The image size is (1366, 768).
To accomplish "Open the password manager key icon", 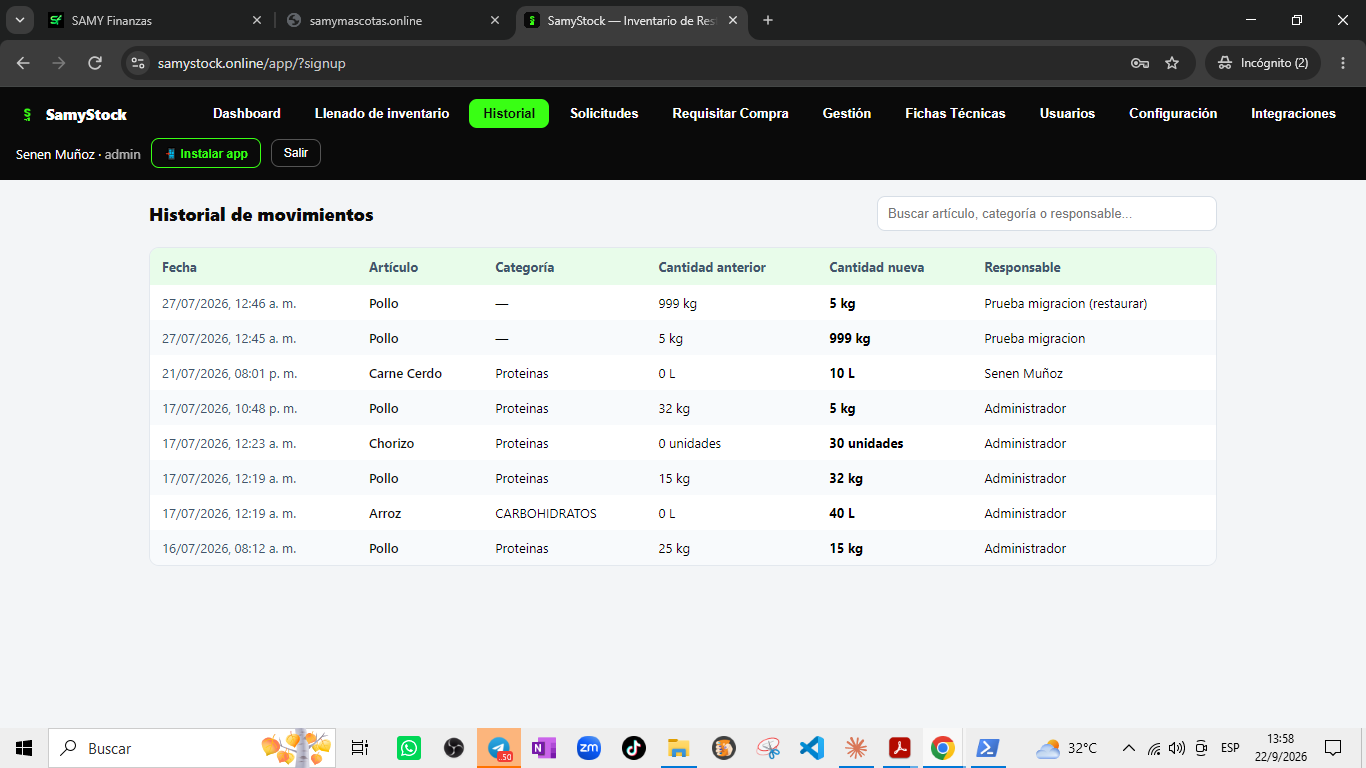I will 1139,63.
